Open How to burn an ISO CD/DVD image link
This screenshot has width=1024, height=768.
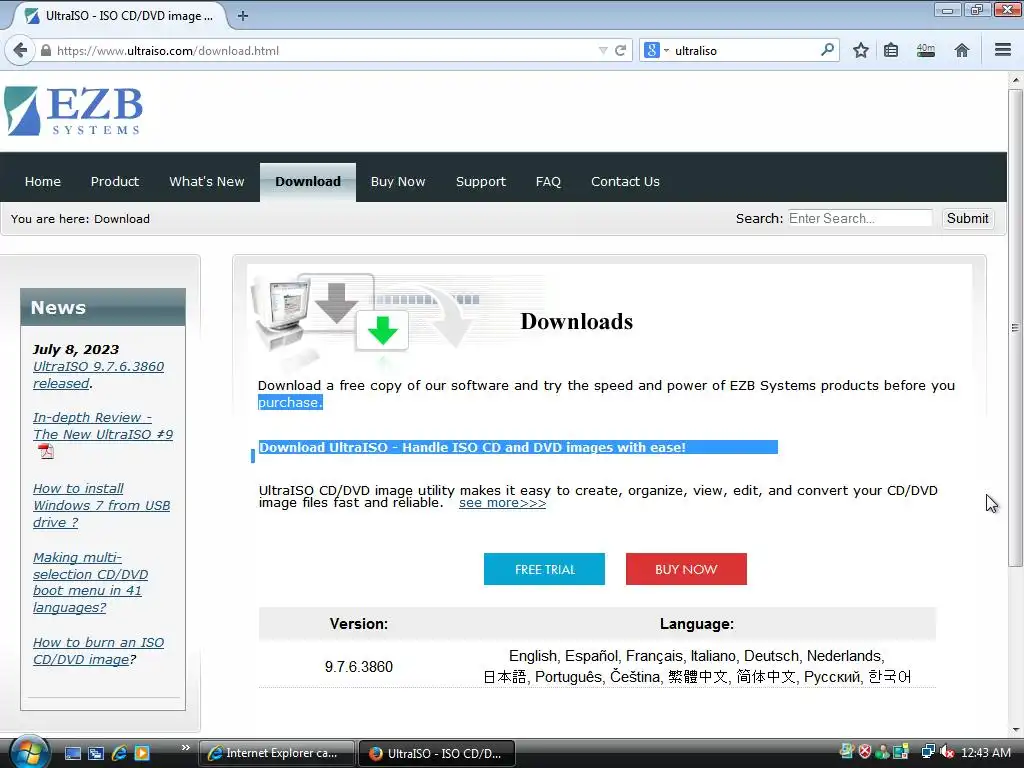tap(98, 651)
